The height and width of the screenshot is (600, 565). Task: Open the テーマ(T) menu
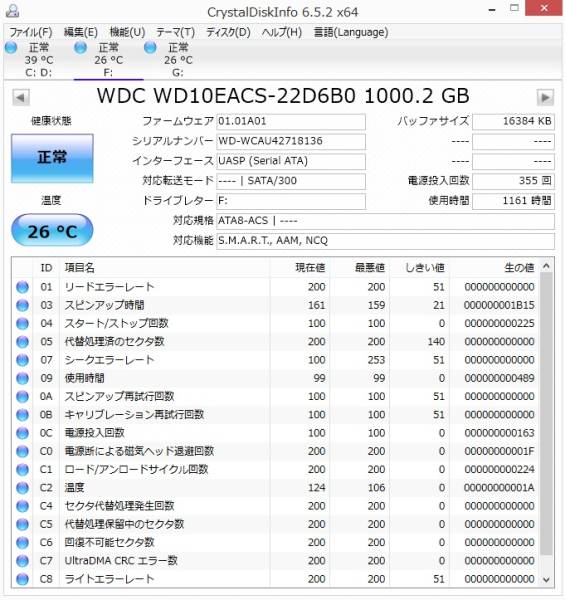[x=176, y=32]
